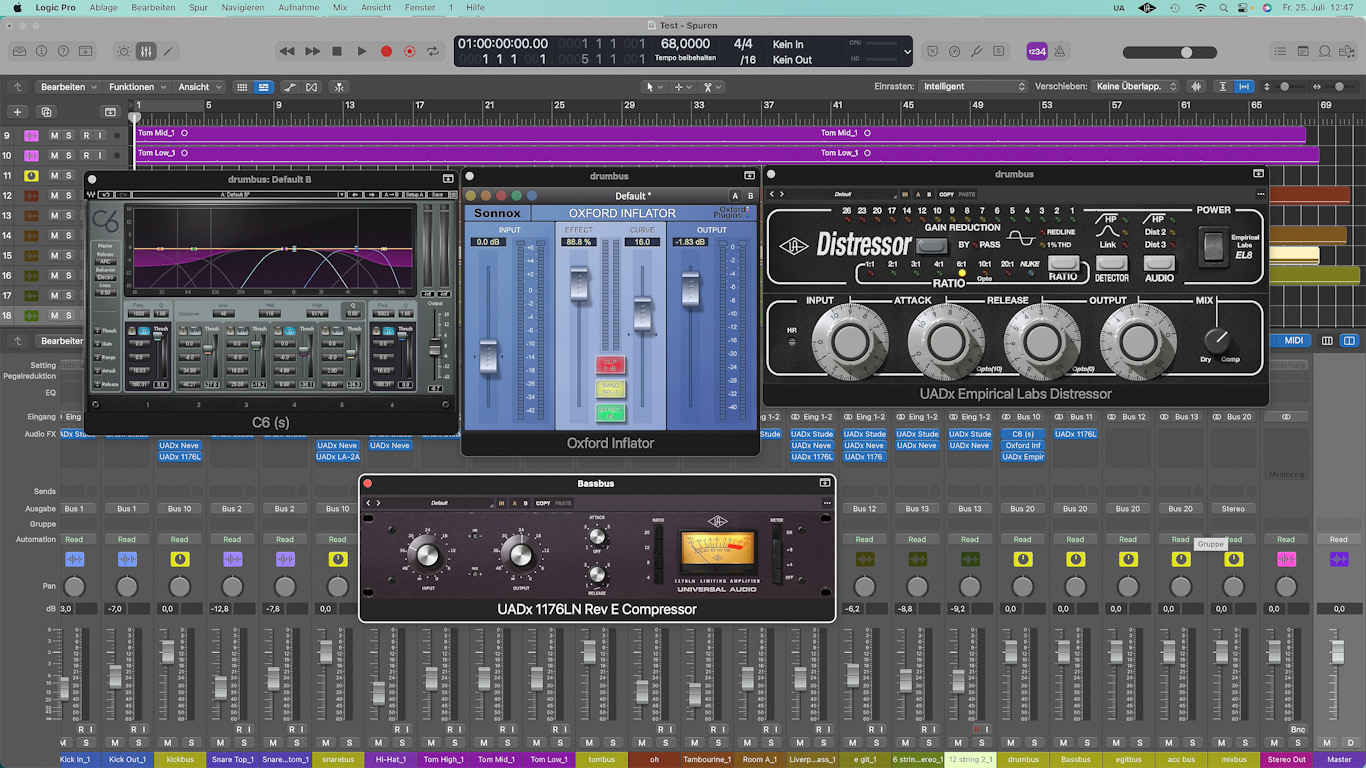The width and height of the screenshot is (1366, 768).
Task: Click the grid view icon in tracks toolbar
Action: [242, 87]
